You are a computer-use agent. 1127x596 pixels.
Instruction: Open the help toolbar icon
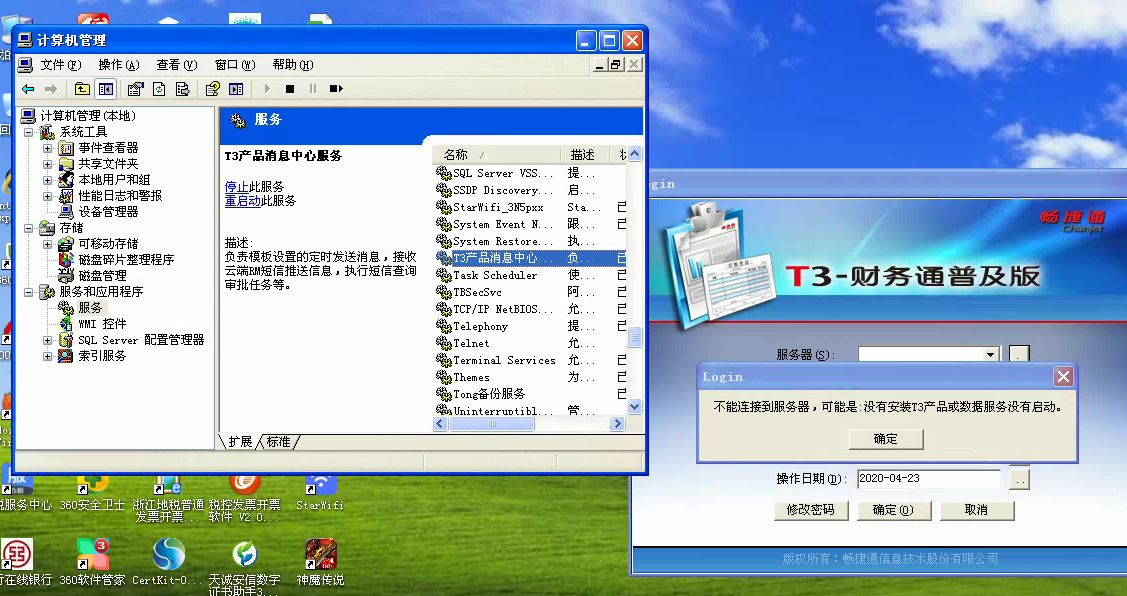point(213,89)
